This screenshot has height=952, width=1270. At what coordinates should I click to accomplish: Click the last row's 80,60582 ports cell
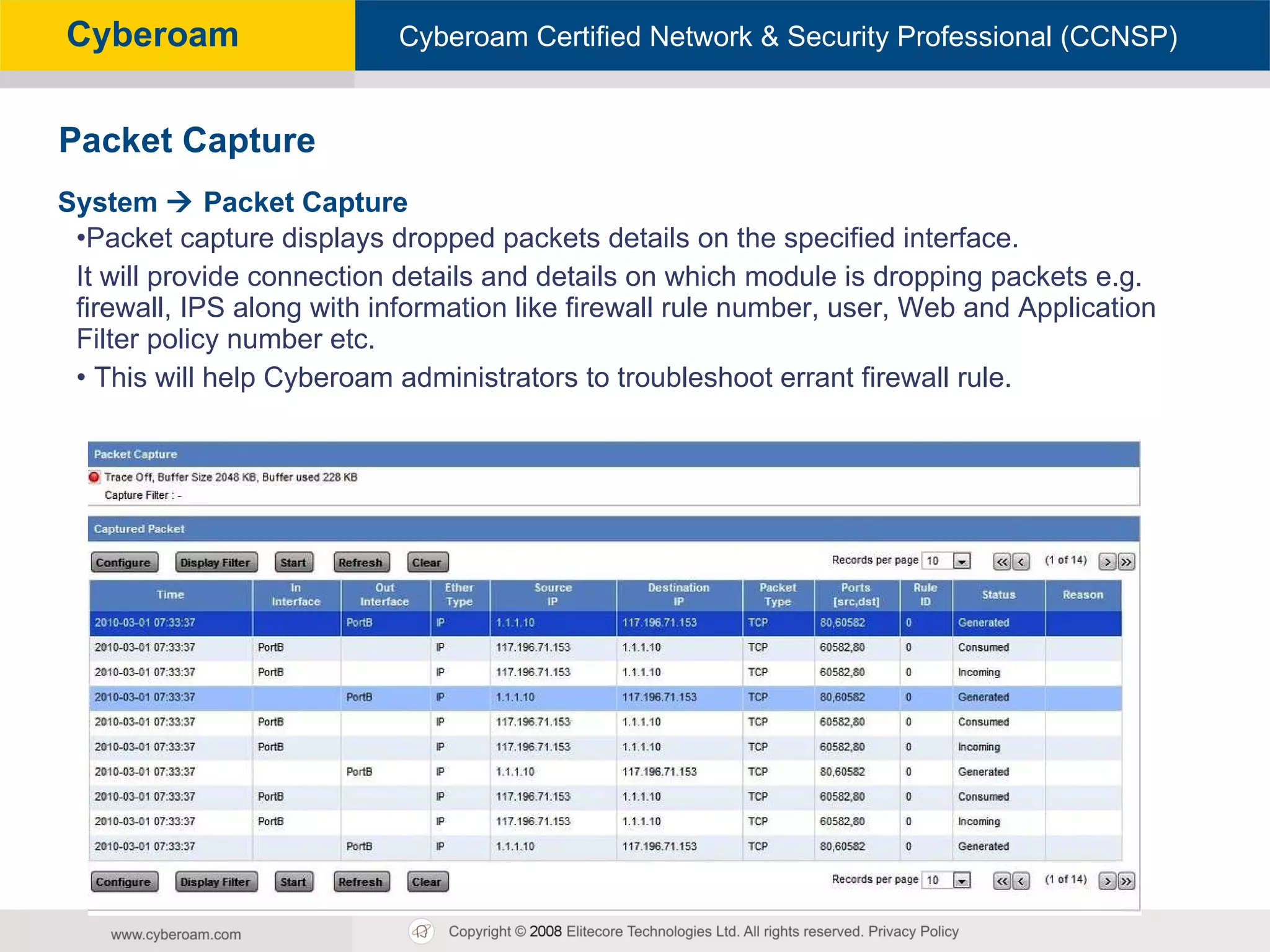coord(856,847)
